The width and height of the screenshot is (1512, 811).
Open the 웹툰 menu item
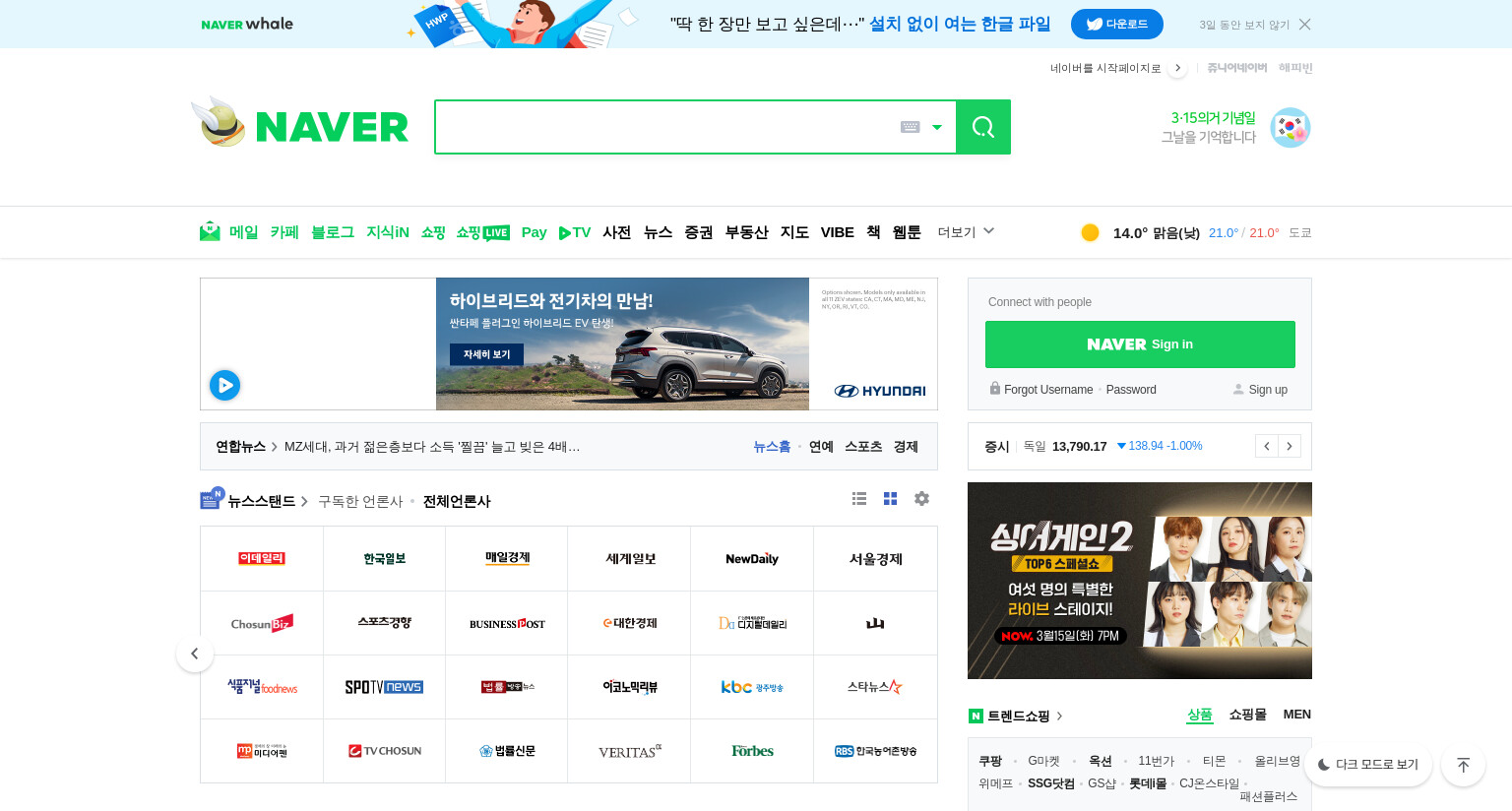[x=907, y=232]
